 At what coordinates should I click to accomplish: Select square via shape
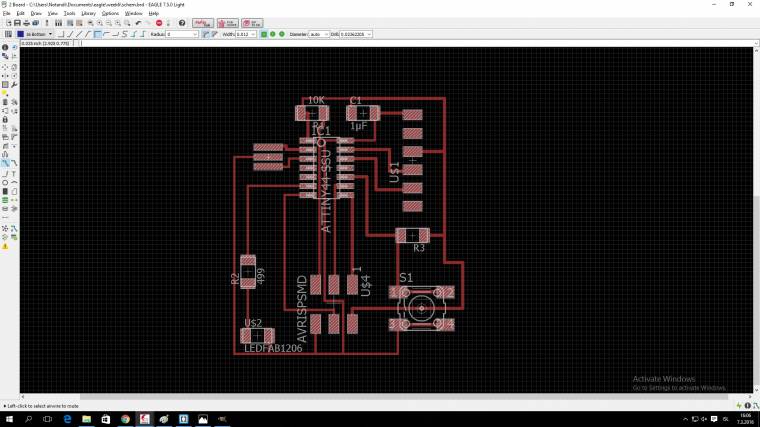pos(264,34)
